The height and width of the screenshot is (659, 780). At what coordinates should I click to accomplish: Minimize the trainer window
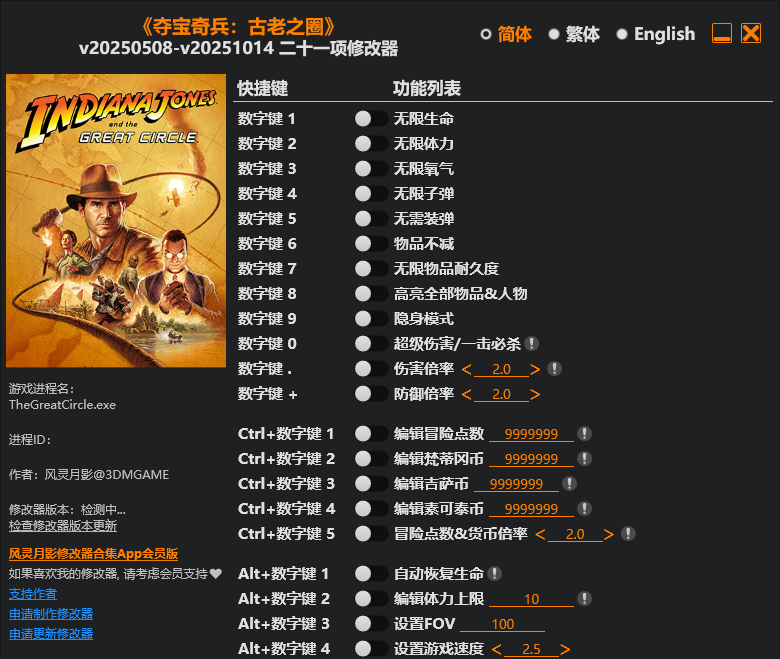pos(722,34)
